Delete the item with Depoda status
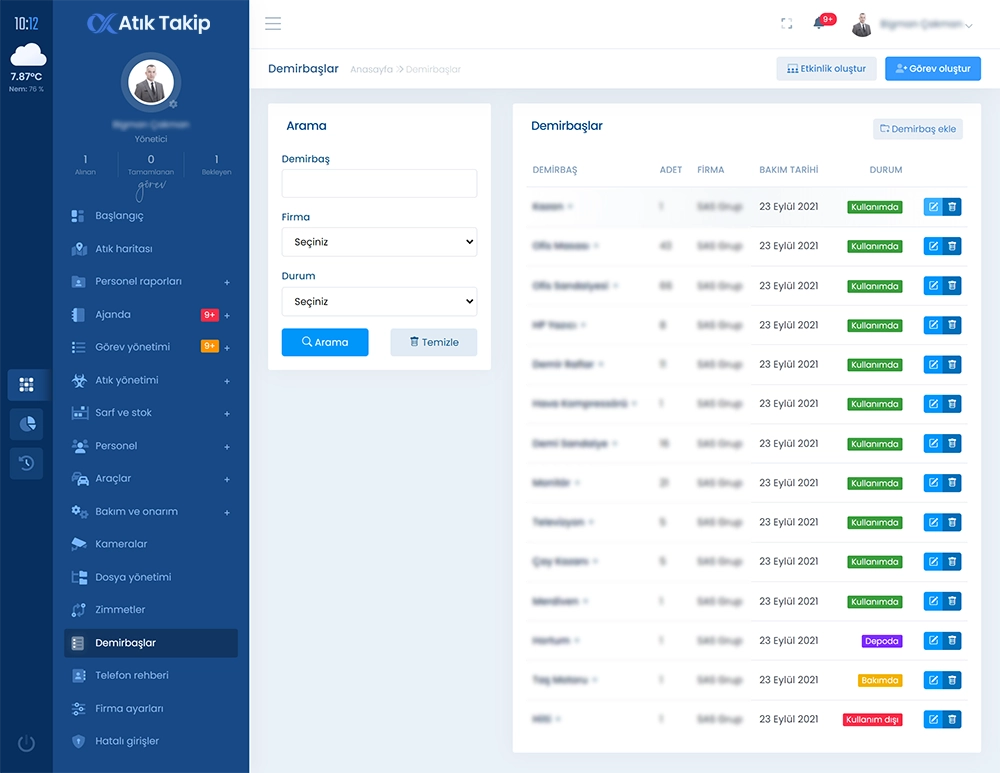 pyautogui.click(x=952, y=641)
